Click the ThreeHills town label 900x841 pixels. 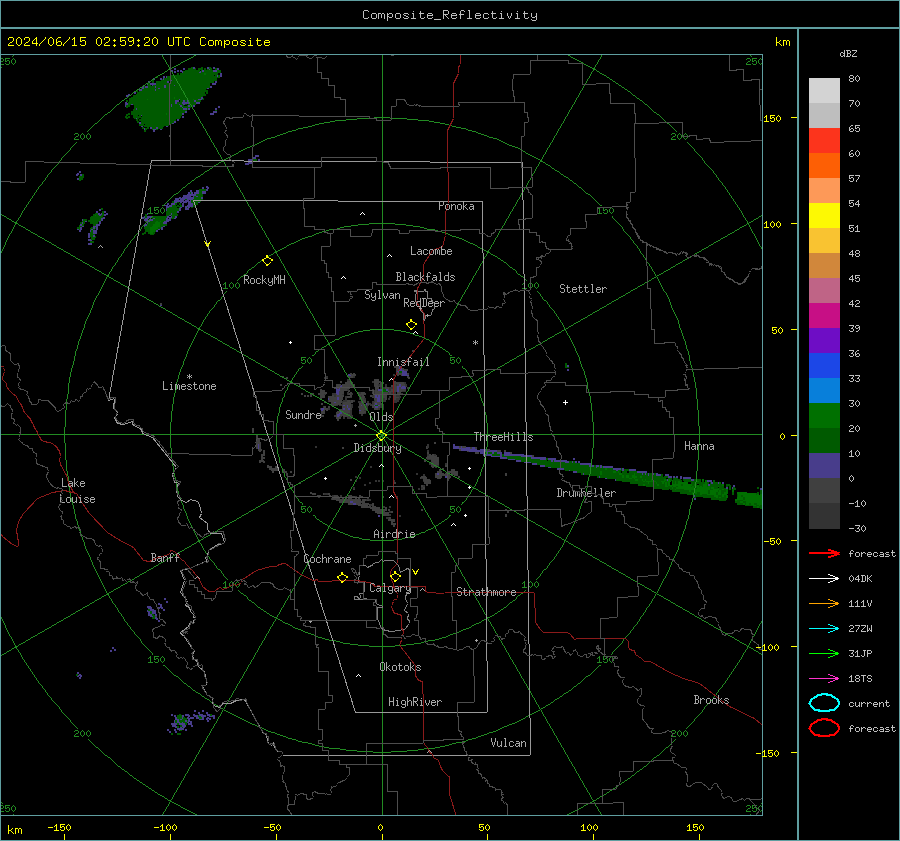click(x=503, y=437)
